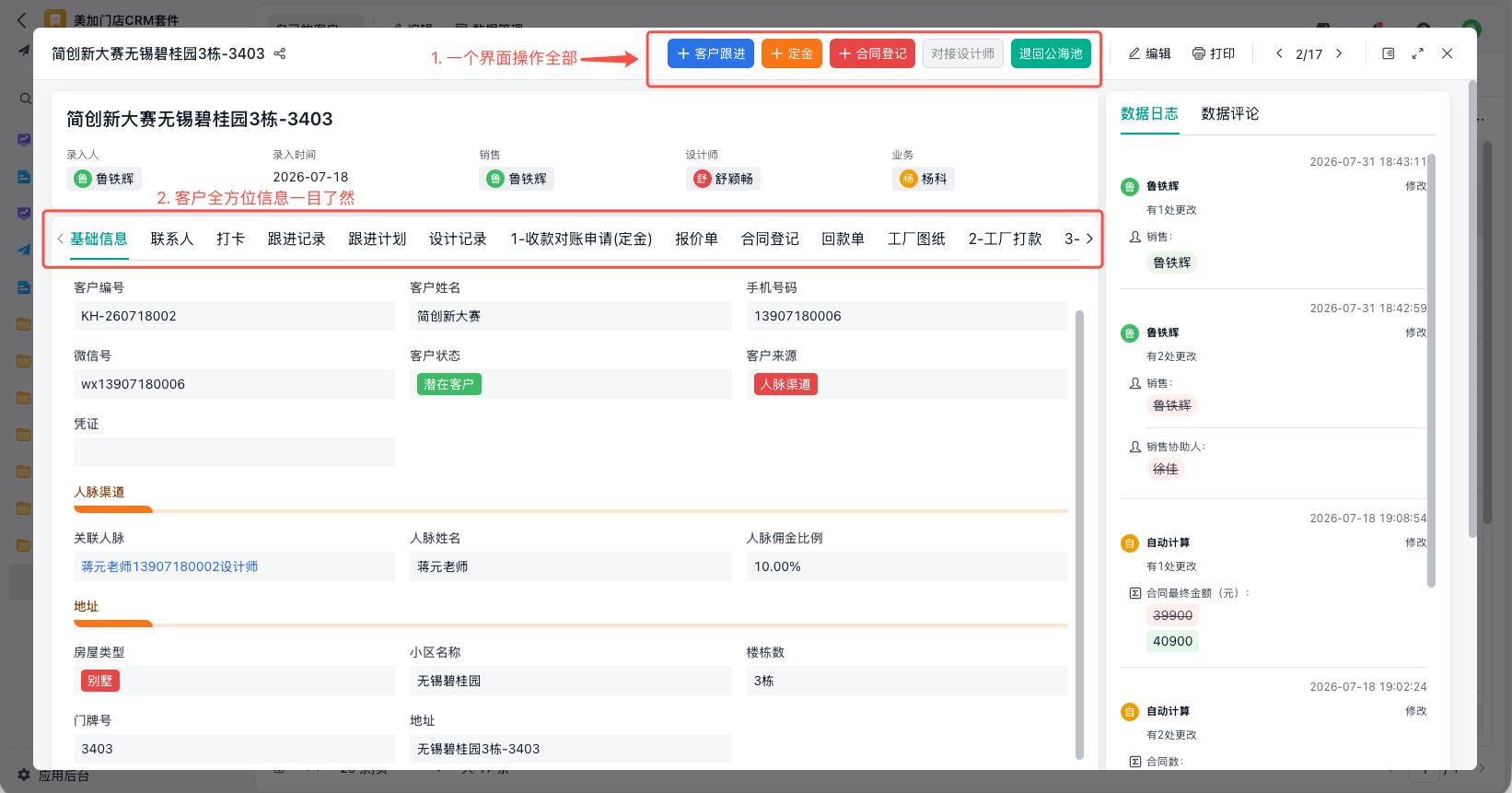Click the new amount value 40900
Viewport: 1512px width, 793px height.
click(x=1172, y=641)
